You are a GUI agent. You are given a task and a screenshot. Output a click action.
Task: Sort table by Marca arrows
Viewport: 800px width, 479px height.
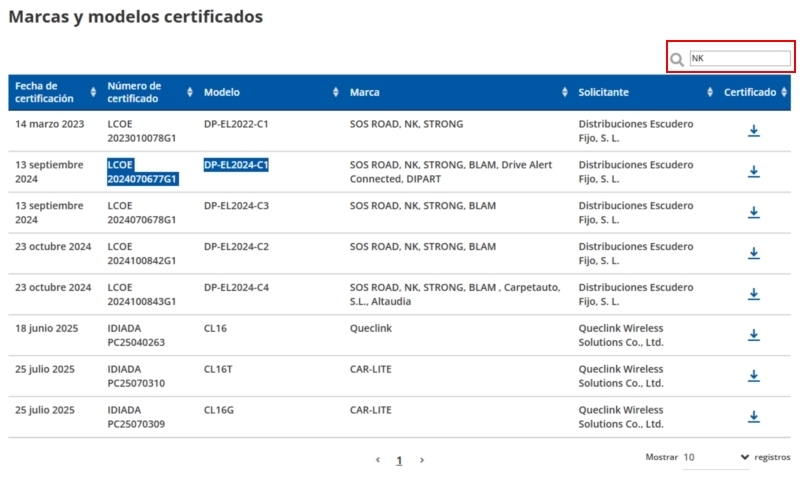pyautogui.click(x=564, y=92)
